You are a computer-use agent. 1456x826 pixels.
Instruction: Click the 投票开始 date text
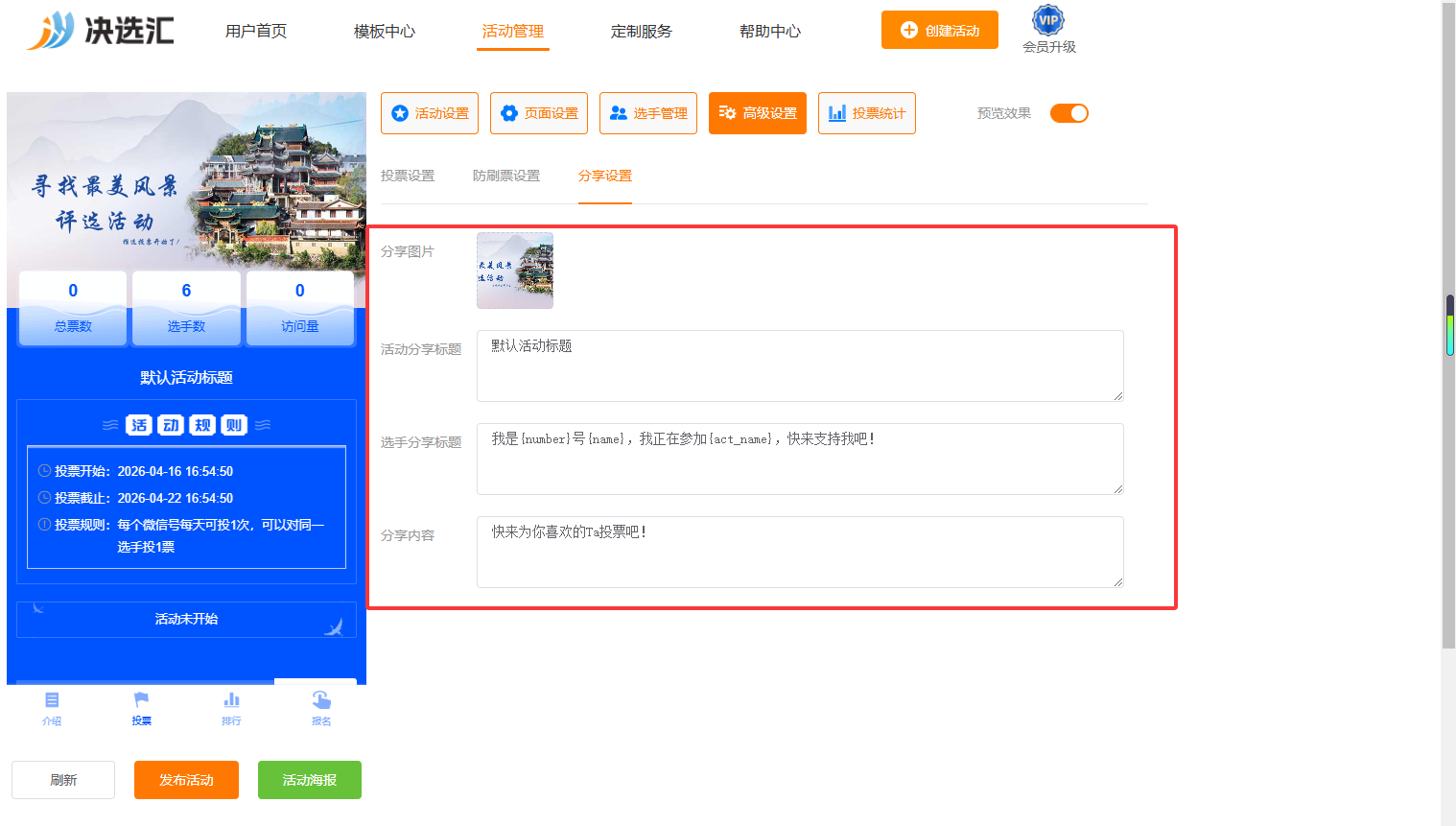pyautogui.click(x=176, y=471)
